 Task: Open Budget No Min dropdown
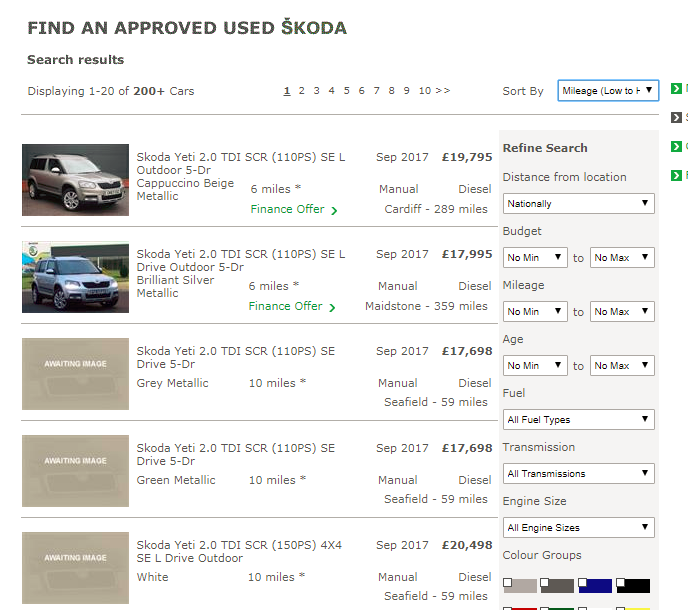[535, 258]
